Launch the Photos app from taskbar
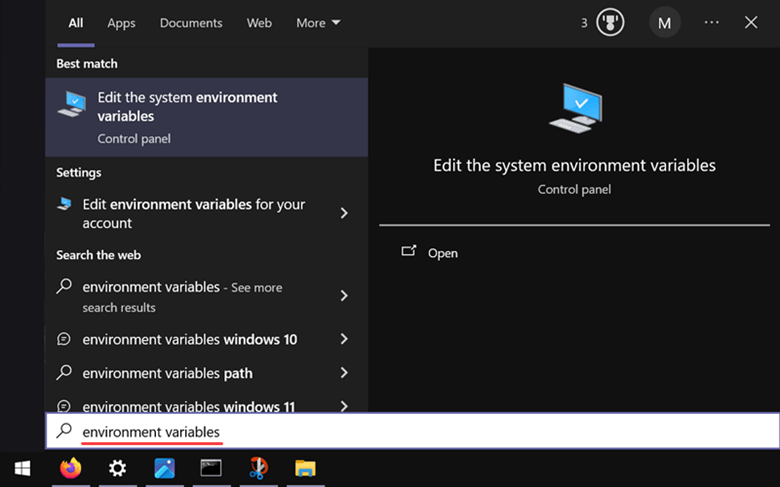The height and width of the screenshot is (487, 780). click(x=165, y=468)
